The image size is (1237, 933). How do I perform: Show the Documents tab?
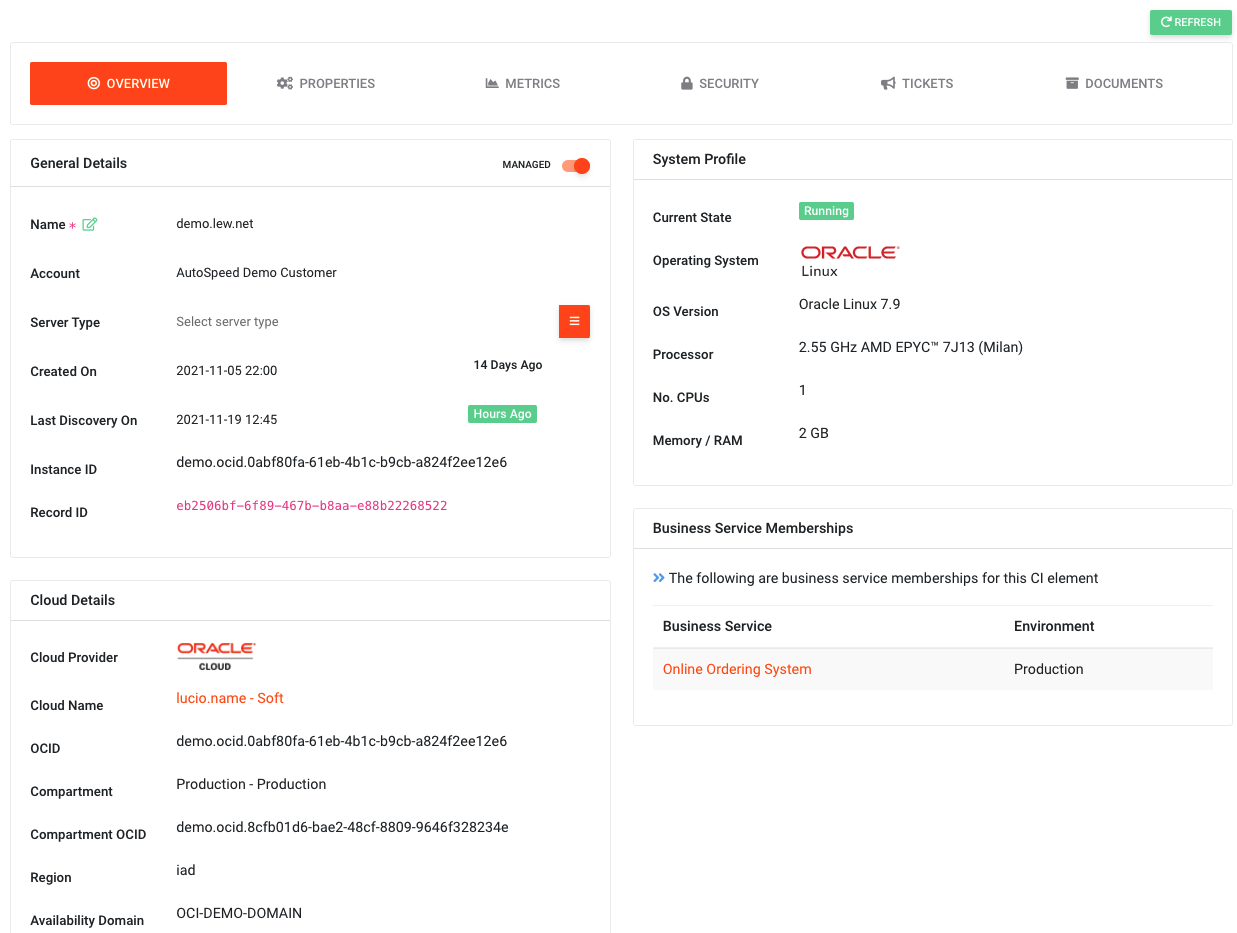pyautogui.click(x=1114, y=83)
